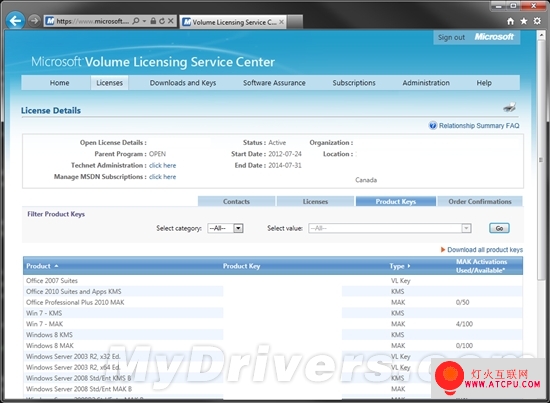The image size is (550, 403).
Task: Open Relationship Summary FAQ link
Action: point(479,126)
